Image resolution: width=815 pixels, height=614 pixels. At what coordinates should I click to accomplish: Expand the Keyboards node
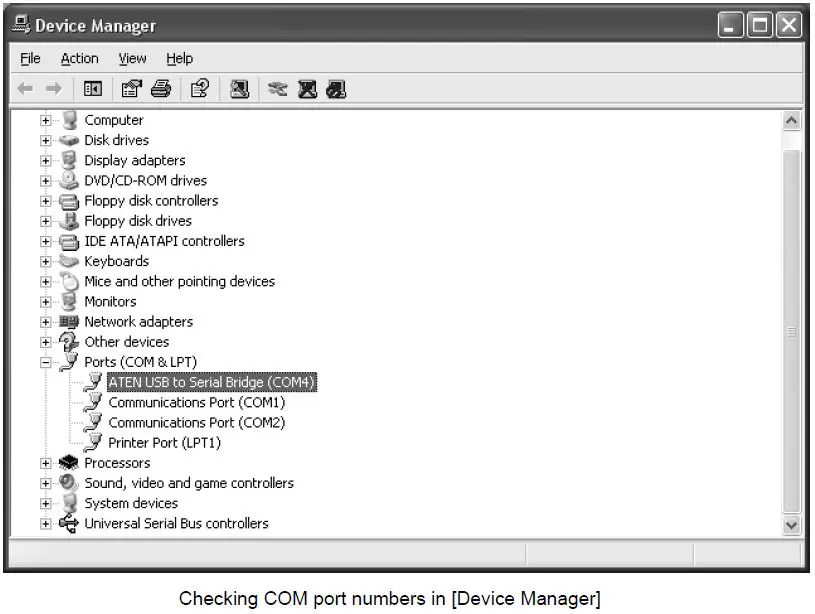click(x=46, y=262)
